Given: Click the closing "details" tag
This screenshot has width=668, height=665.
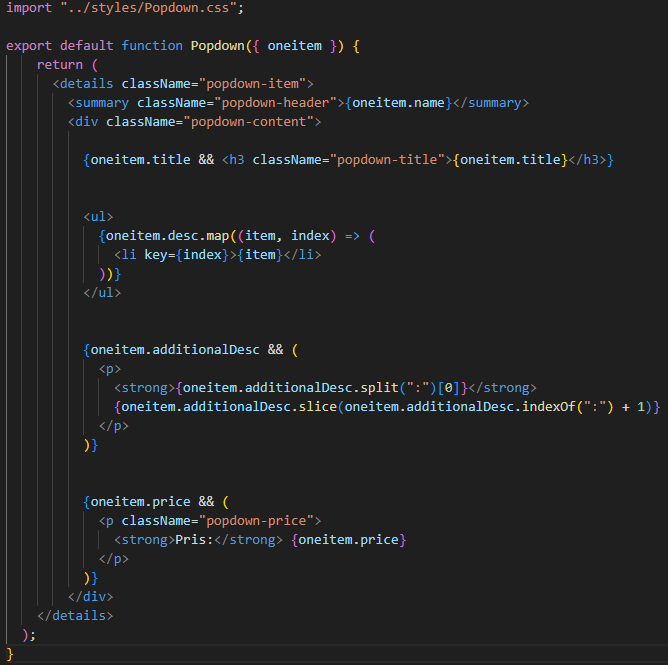Looking at the screenshot, I should [x=75, y=616].
